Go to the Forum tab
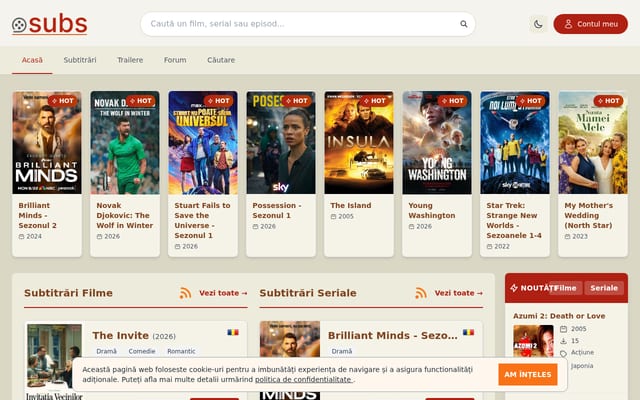The height and width of the screenshot is (400, 640). pos(175,60)
